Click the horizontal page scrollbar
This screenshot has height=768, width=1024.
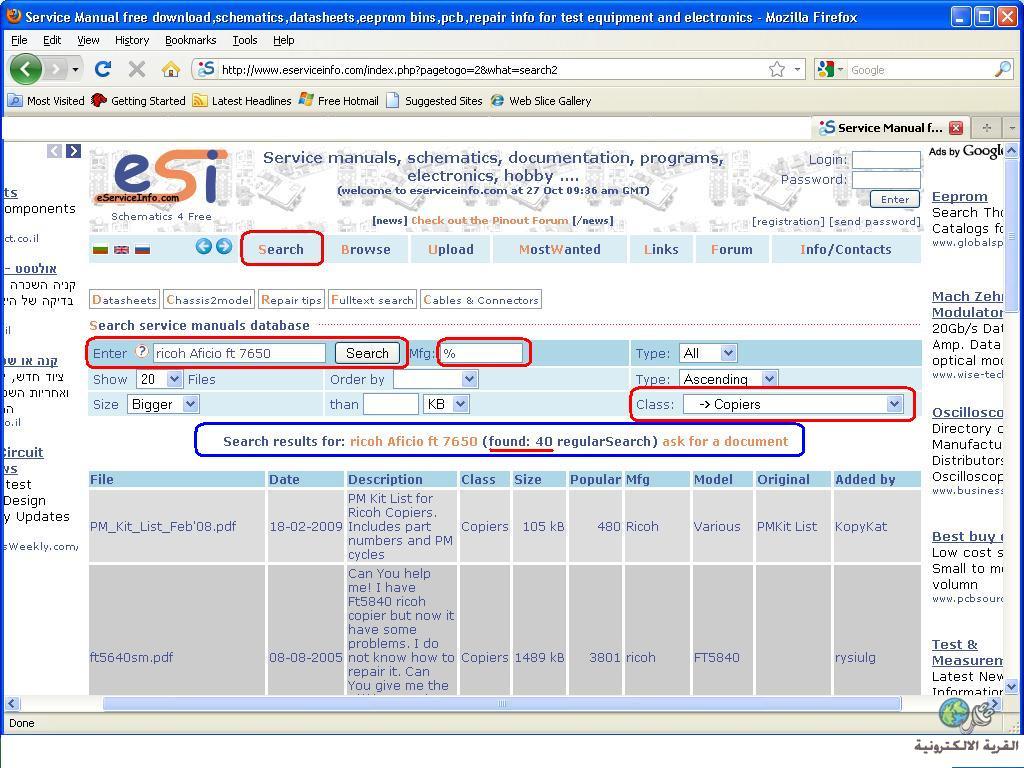pos(502,703)
